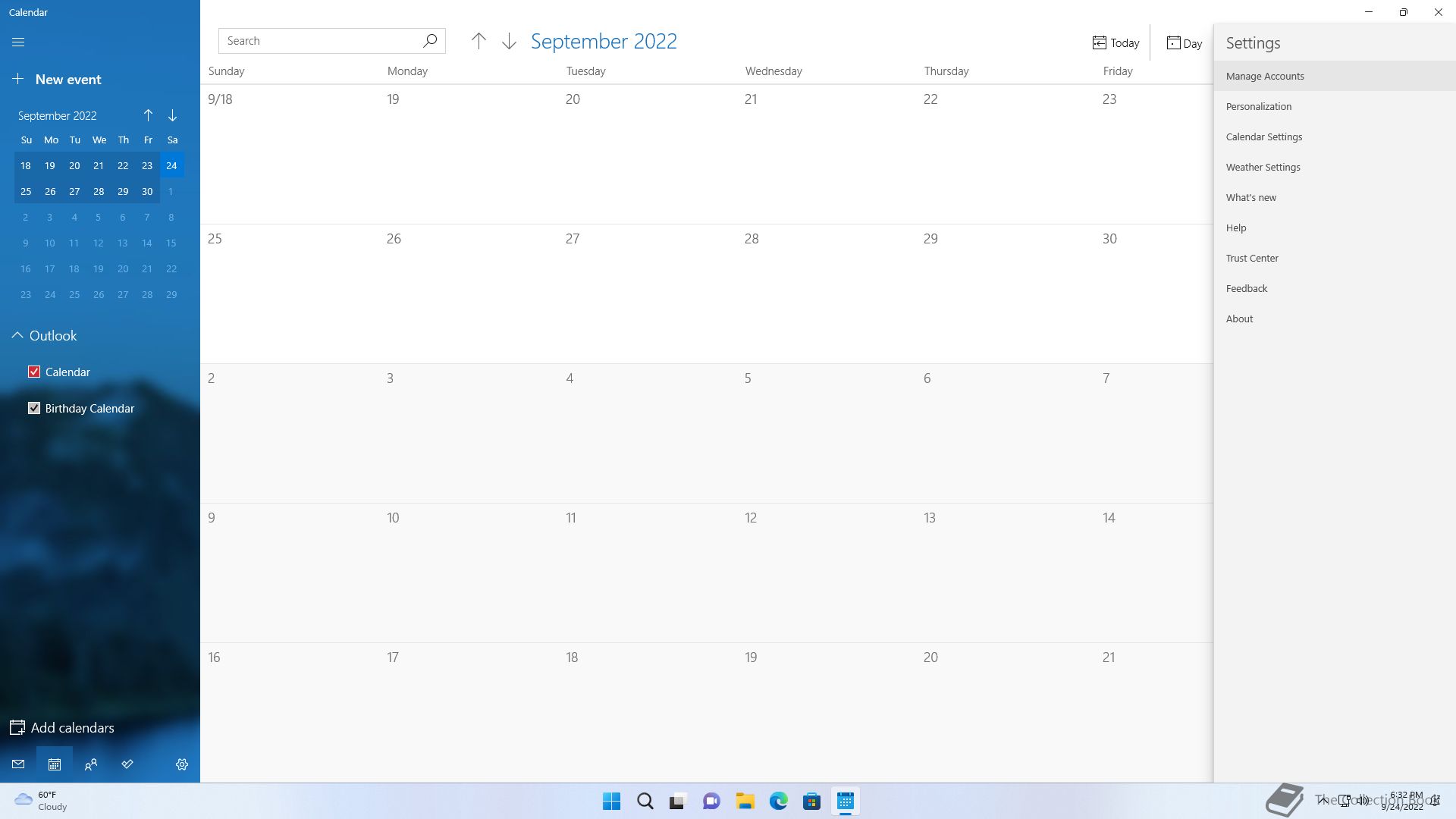Click the September 2022 mini calendar label
This screenshot has height=819, width=1456.
[58, 115]
